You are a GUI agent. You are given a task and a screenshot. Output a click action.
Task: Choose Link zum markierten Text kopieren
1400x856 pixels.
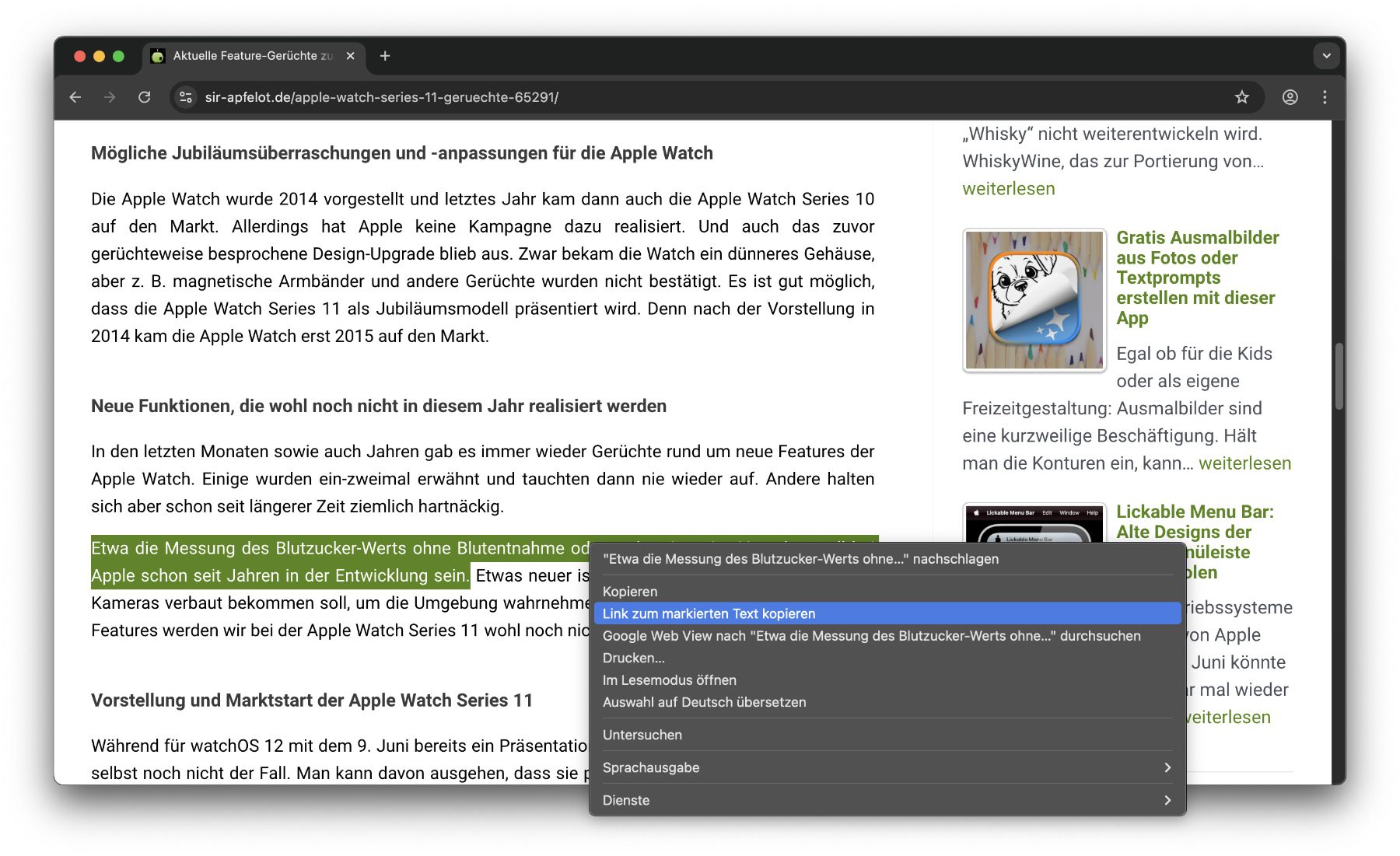click(x=709, y=613)
